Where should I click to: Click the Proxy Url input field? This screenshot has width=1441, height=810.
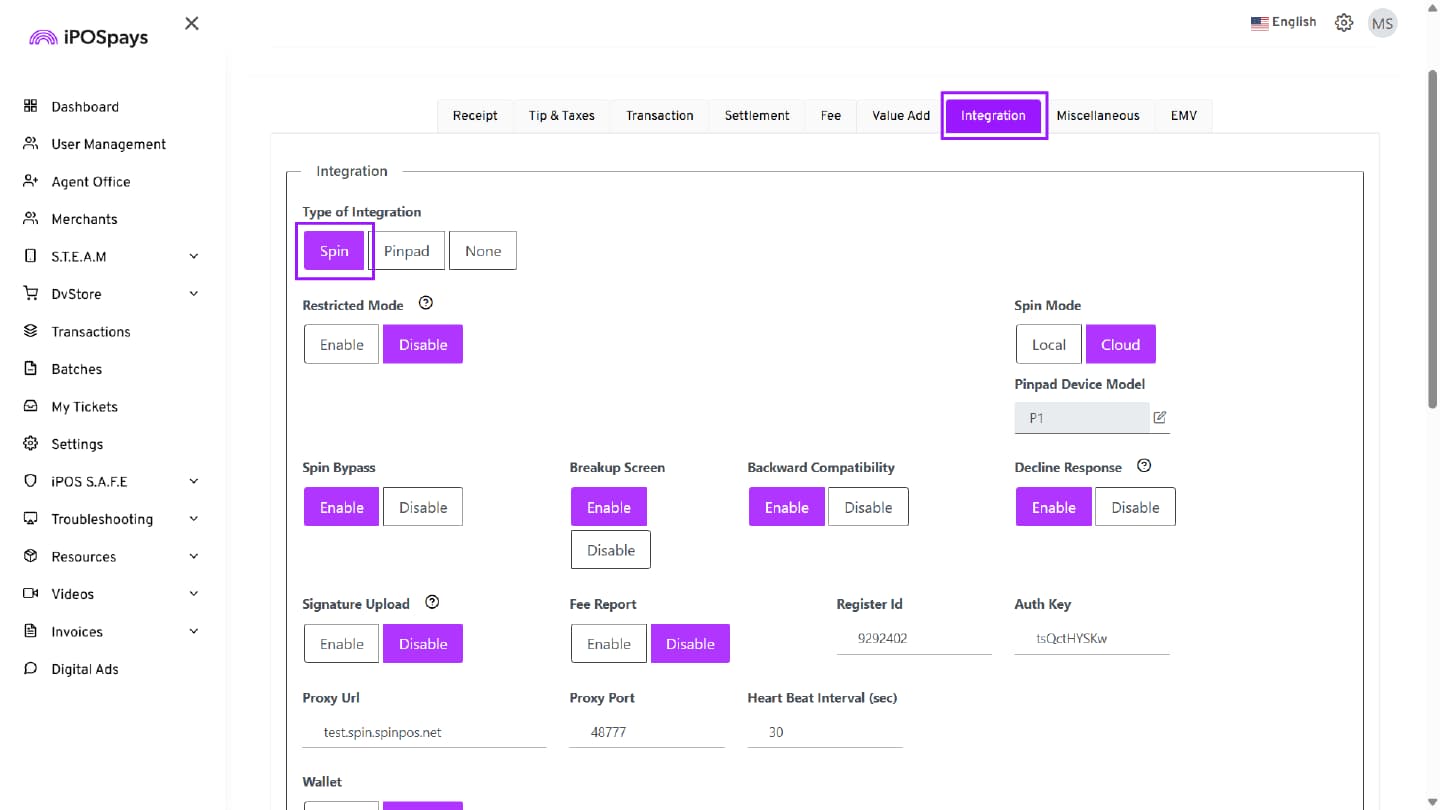tap(424, 733)
